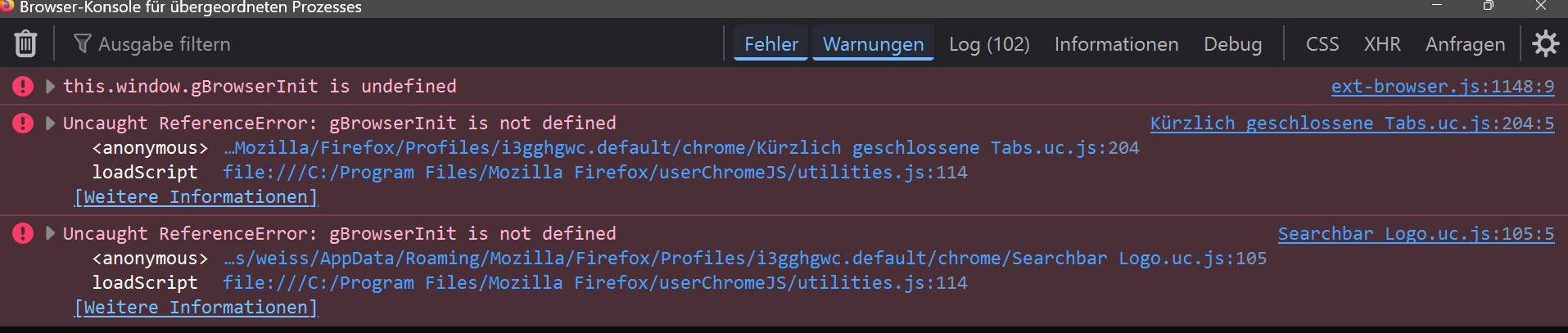Toggle the XHR filter

coord(1382,44)
